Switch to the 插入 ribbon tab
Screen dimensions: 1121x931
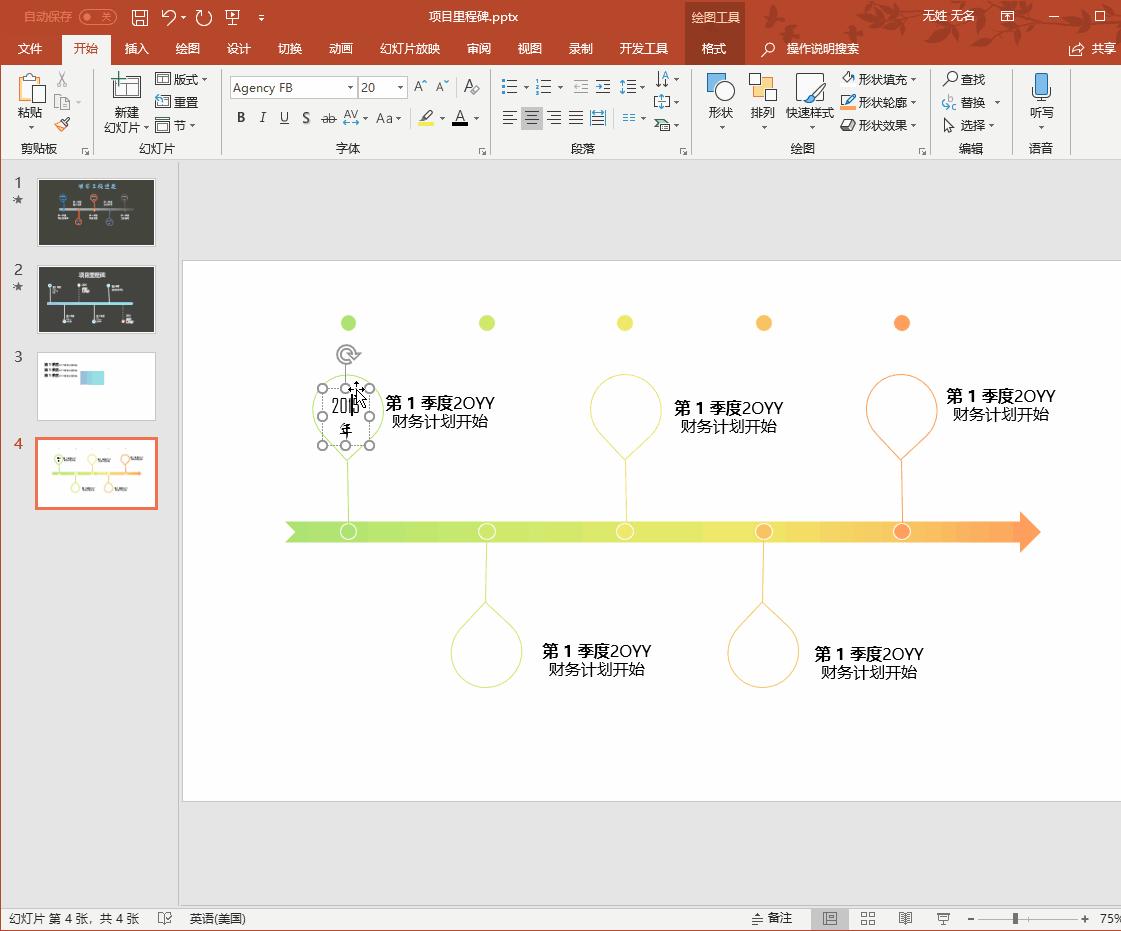tap(136, 48)
